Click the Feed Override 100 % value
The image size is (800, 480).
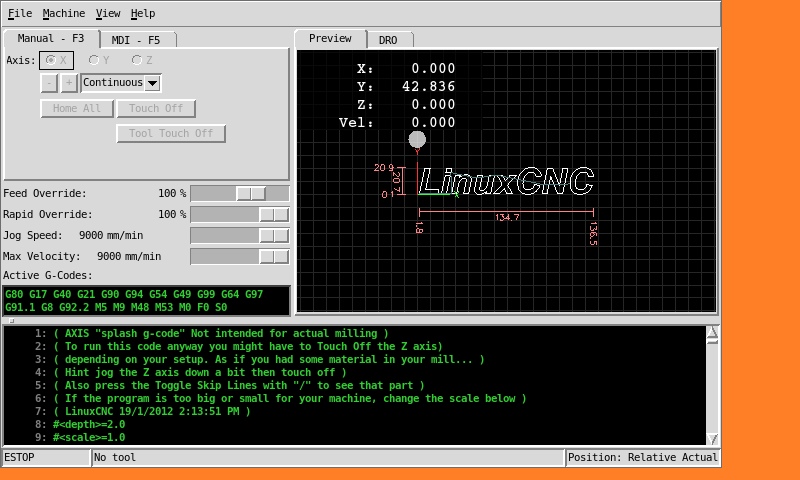(x=172, y=193)
